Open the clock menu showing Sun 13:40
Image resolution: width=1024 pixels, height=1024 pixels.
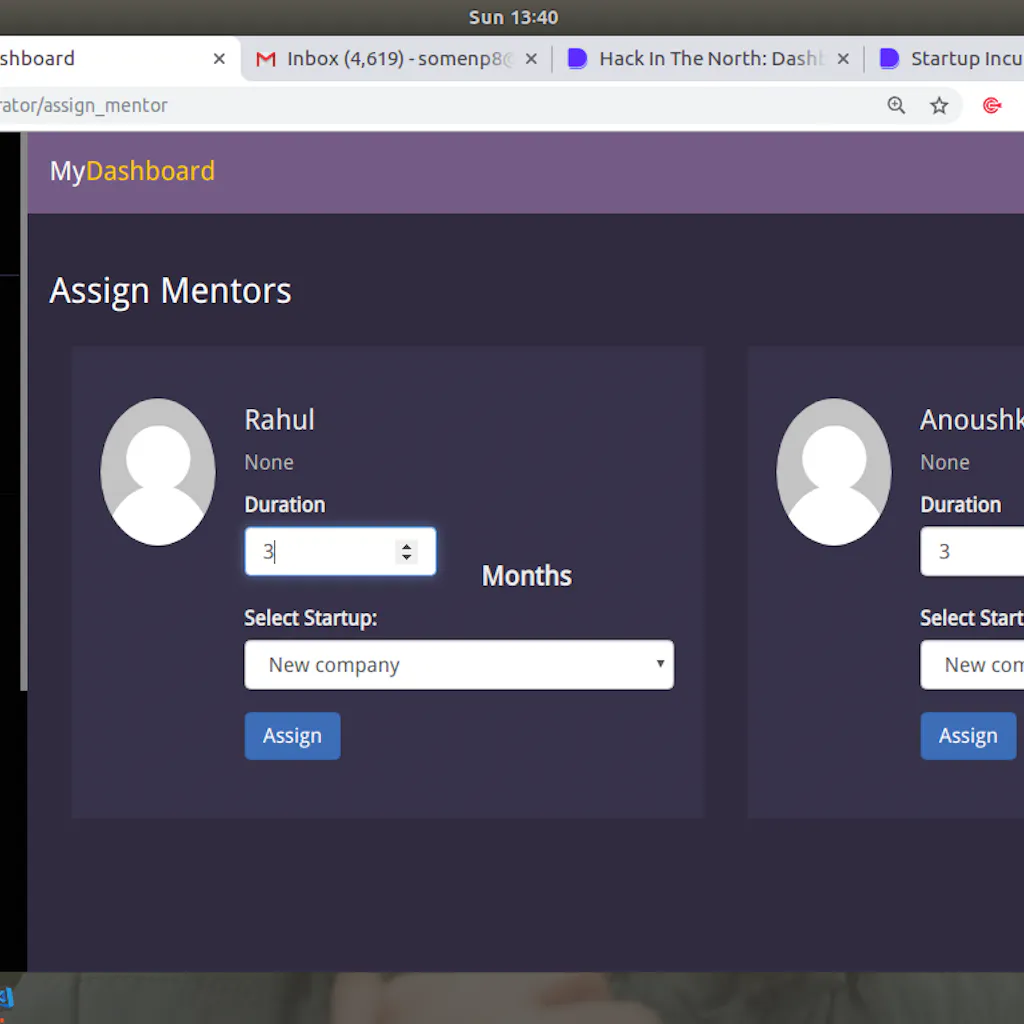click(513, 17)
